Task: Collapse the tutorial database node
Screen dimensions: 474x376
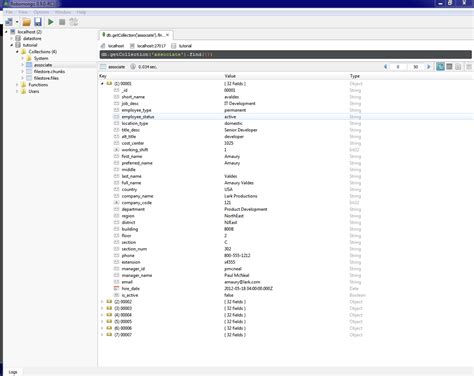Action: pos(12,45)
